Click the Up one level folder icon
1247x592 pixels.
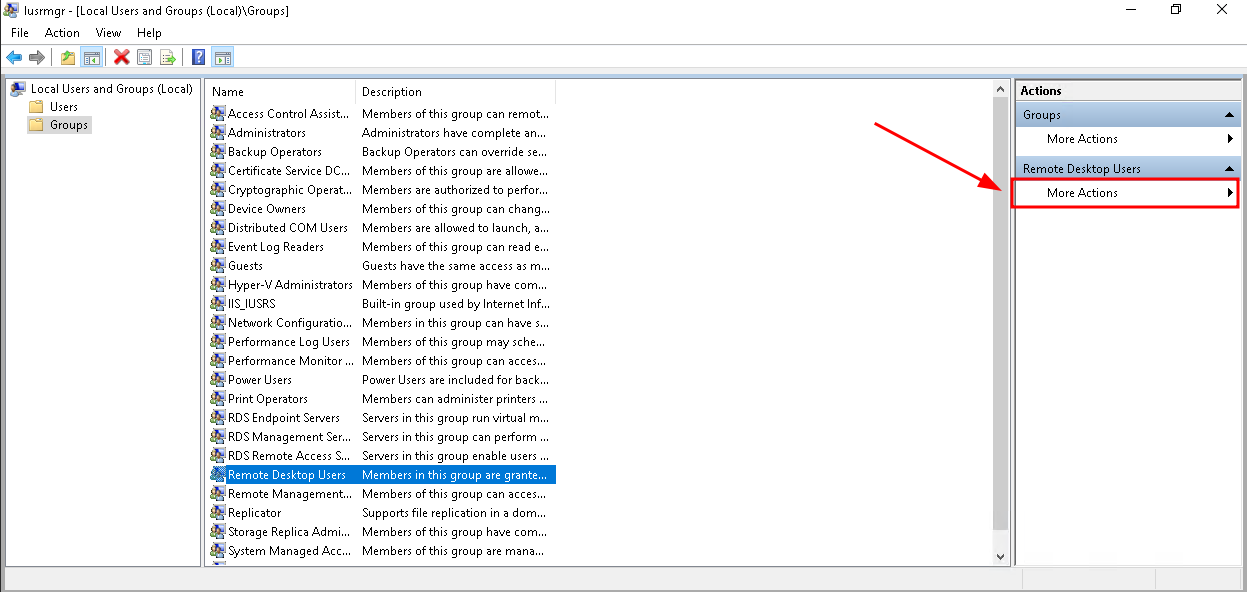pos(68,58)
